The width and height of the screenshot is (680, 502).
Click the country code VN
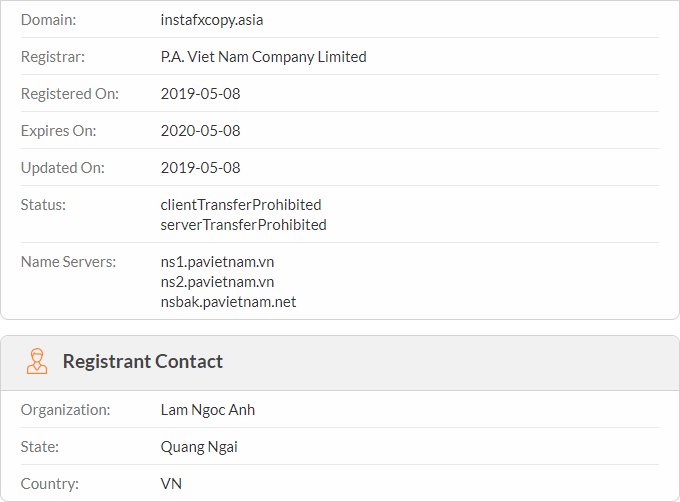pyautogui.click(x=171, y=484)
